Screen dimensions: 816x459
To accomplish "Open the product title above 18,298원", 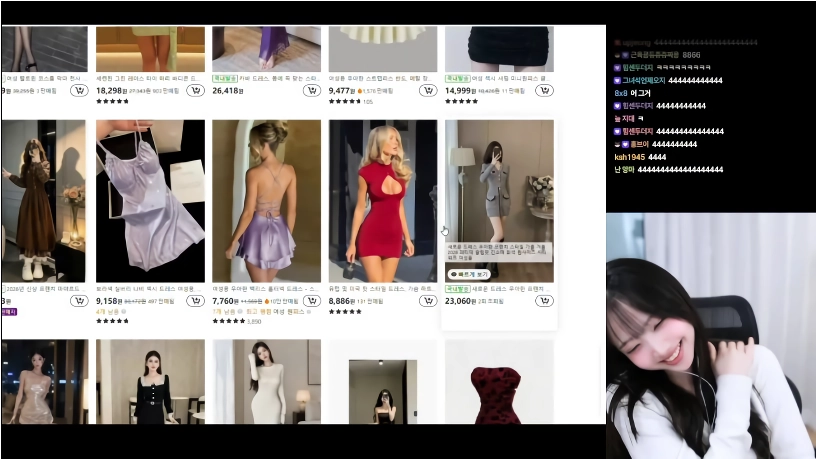I will [x=148, y=79].
